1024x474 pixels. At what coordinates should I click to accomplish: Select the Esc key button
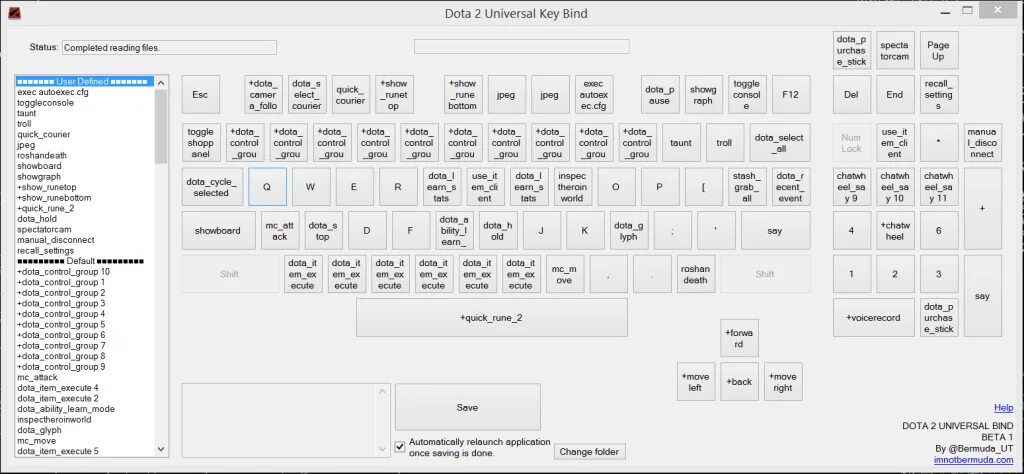tap(200, 95)
